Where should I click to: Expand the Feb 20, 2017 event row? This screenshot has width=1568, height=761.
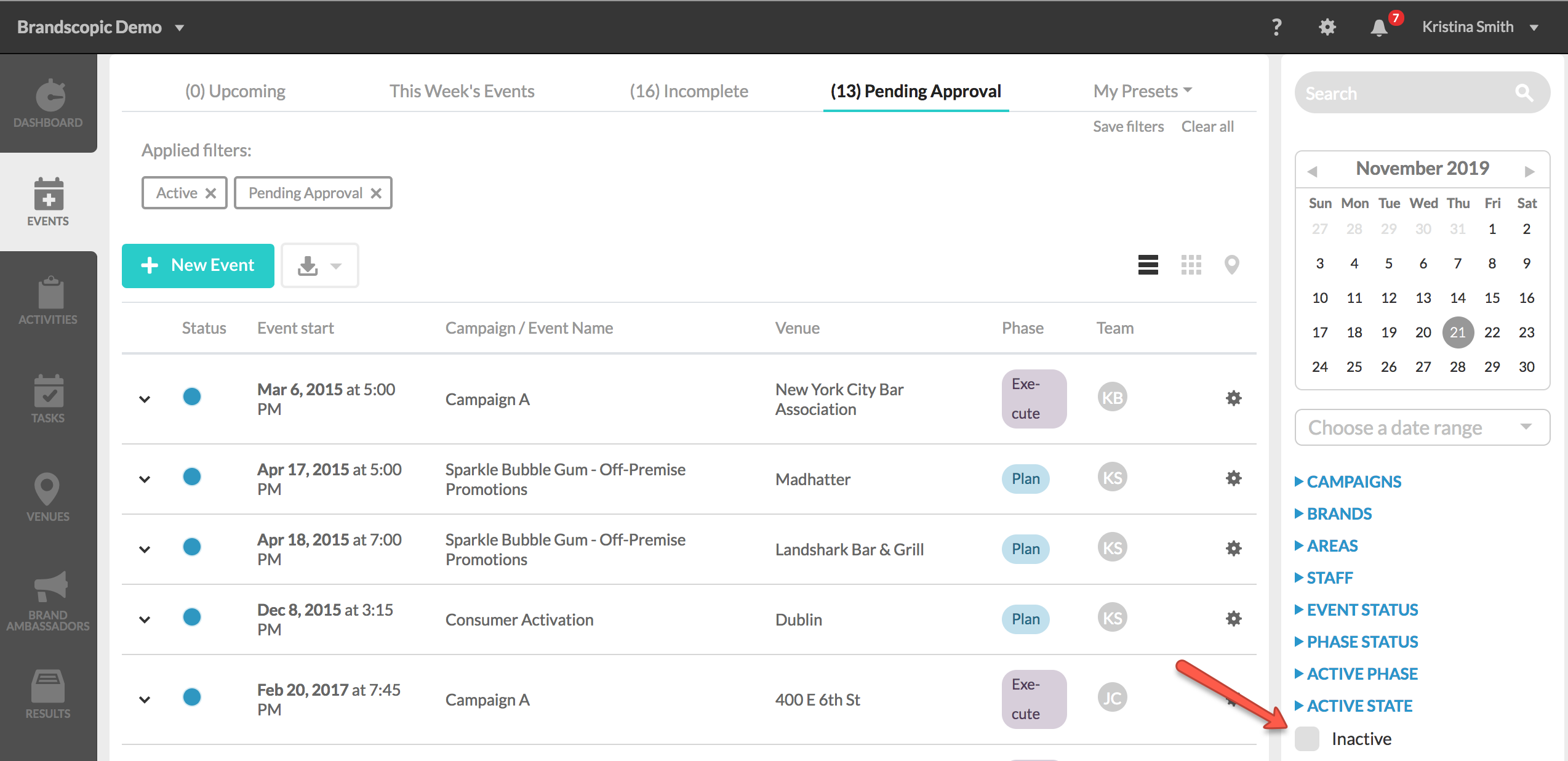click(145, 699)
